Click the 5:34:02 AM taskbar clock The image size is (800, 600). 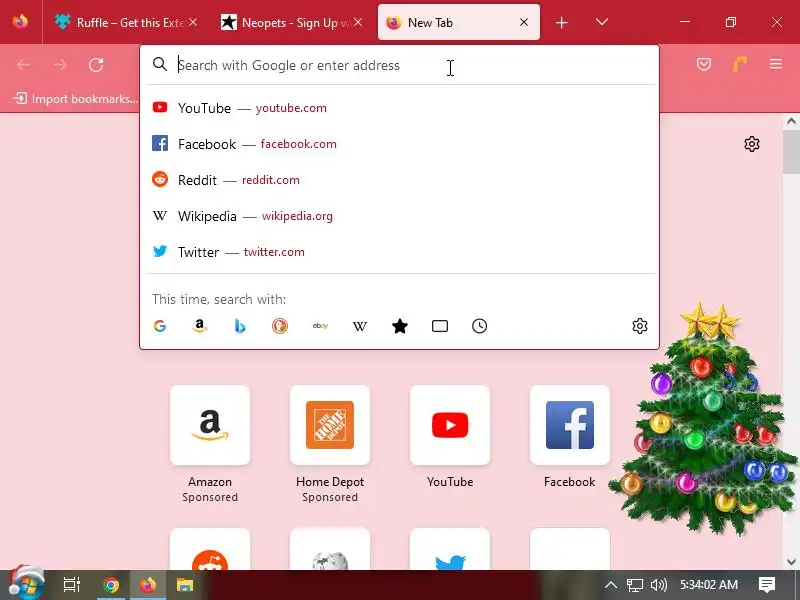click(x=709, y=585)
